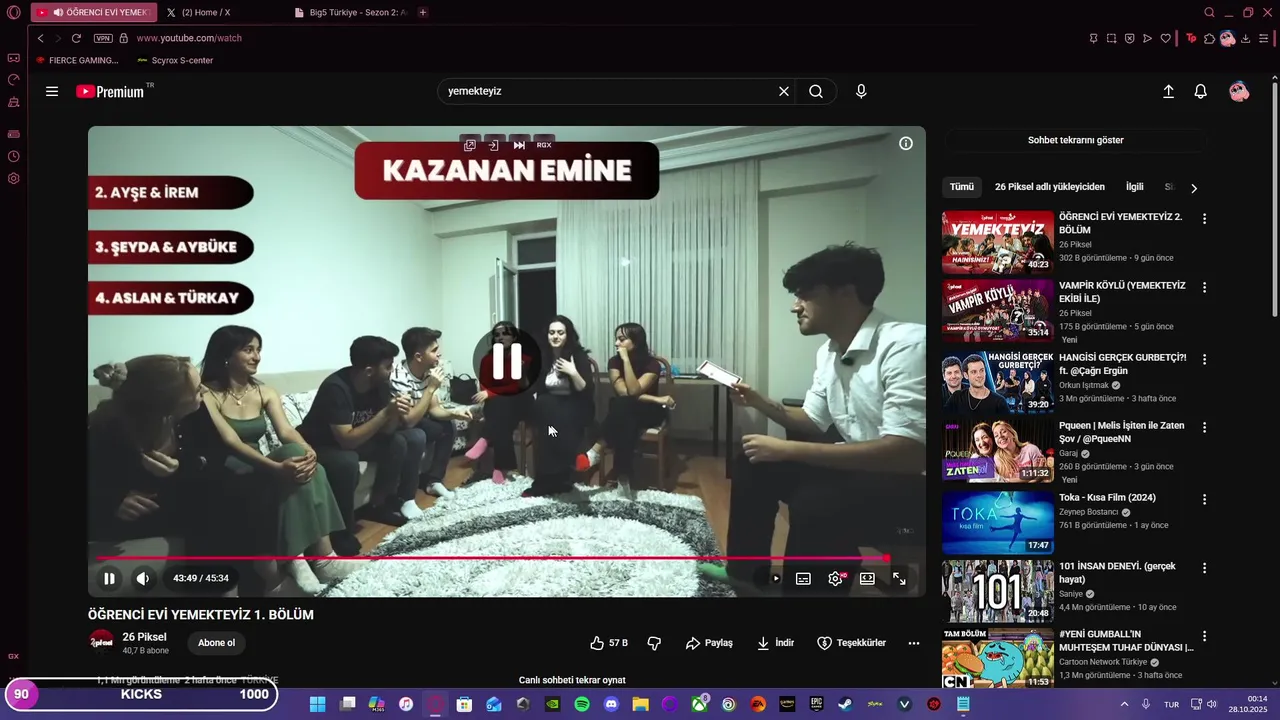The width and height of the screenshot is (1280, 720).
Task: Open the YouTube hamburger guide menu
Action: (x=52, y=91)
